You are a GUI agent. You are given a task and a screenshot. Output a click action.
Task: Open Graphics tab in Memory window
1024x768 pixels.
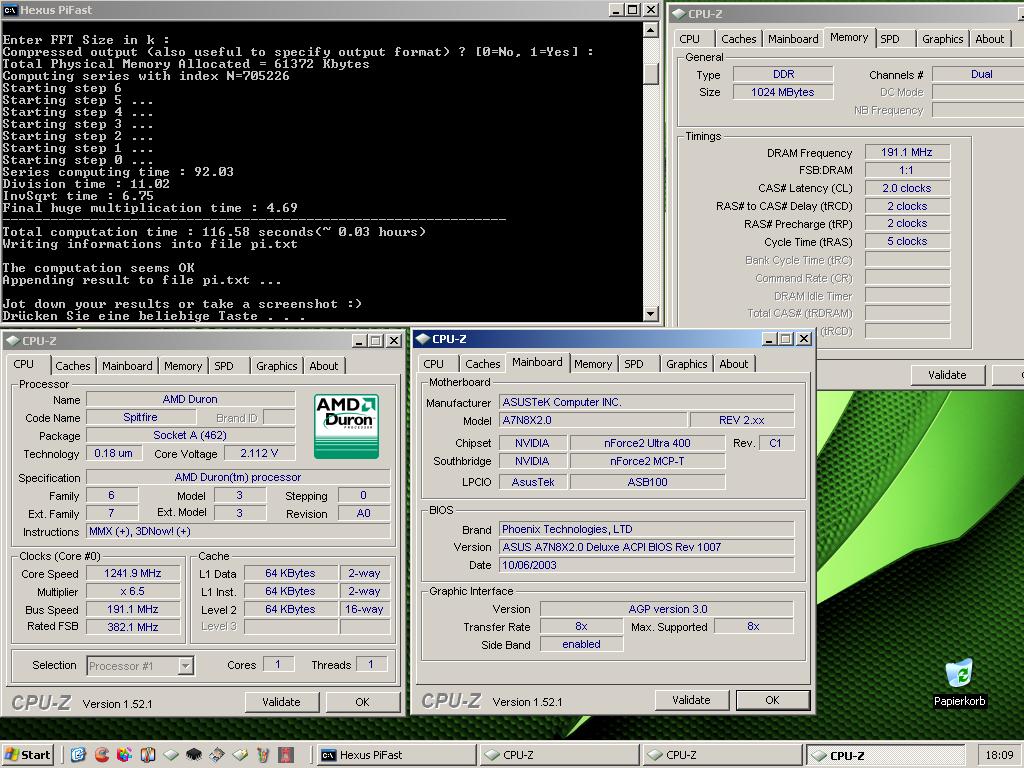point(942,39)
